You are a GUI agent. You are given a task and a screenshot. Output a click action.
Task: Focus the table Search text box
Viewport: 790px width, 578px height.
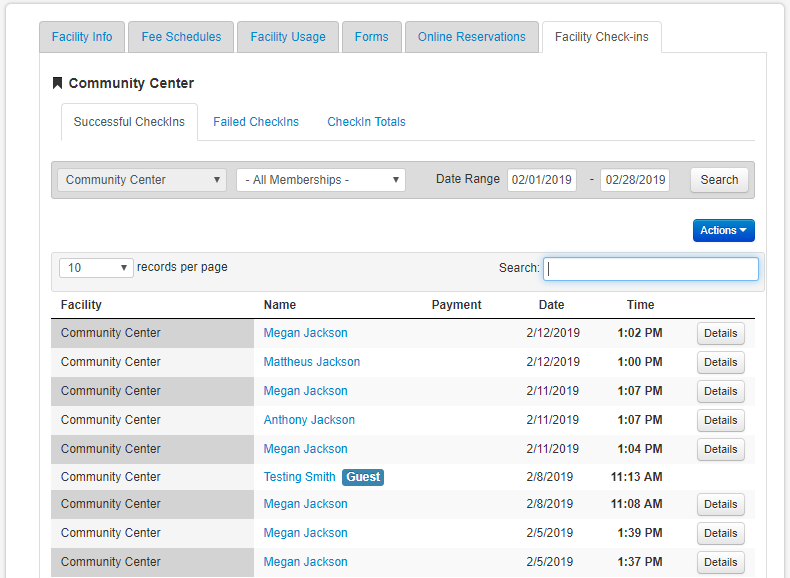(x=650, y=268)
